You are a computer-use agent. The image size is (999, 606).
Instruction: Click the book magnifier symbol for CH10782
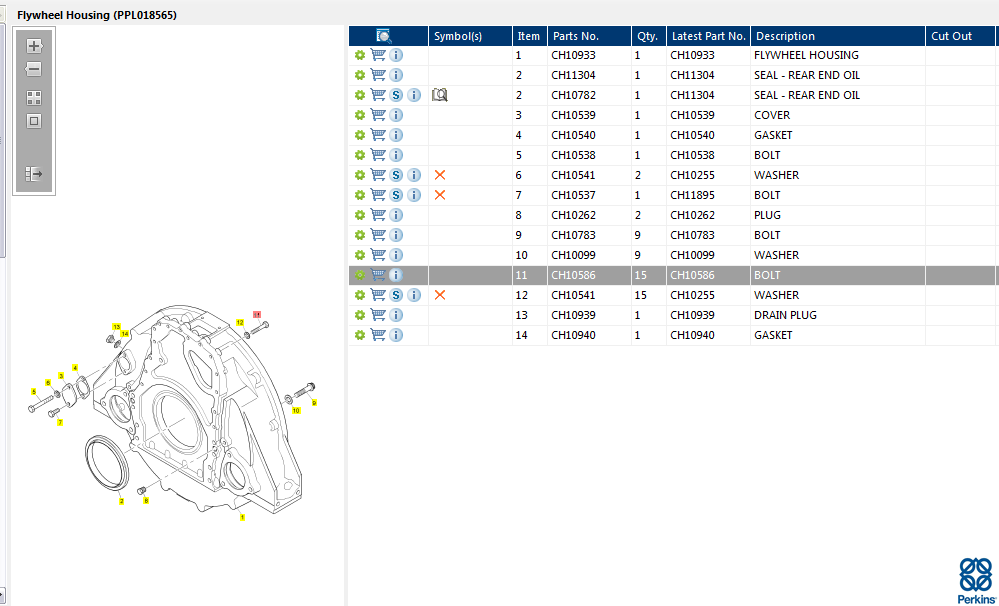(x=440, y=95)
